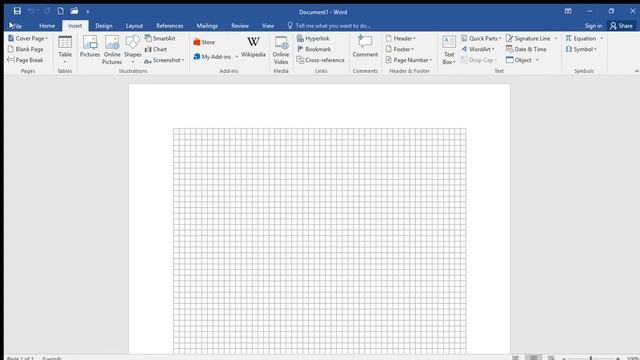Open the Screenshot dropdown
640x360 pixels.
coord(164,60)
